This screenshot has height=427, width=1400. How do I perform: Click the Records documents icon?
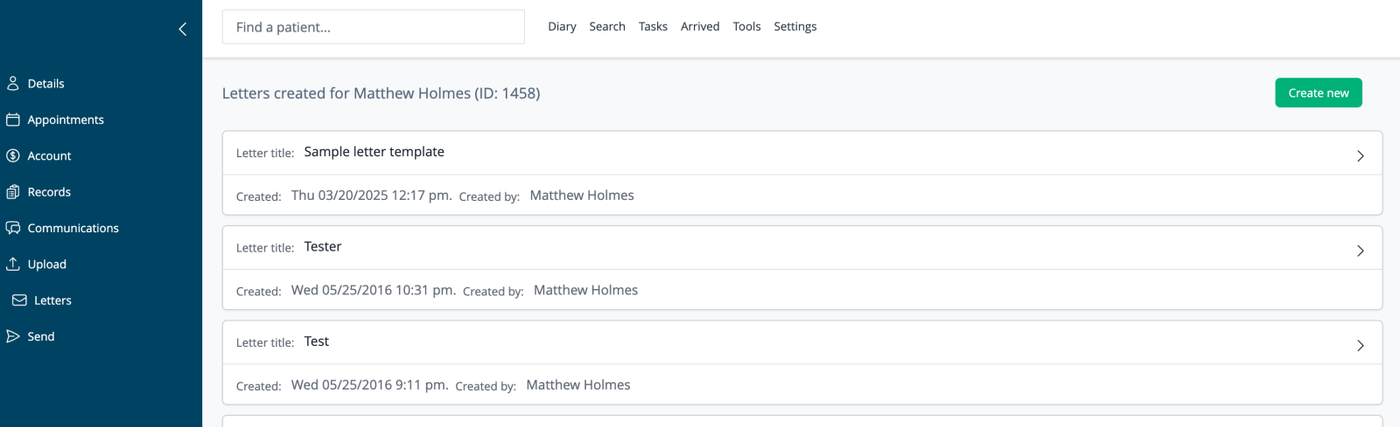13,192
